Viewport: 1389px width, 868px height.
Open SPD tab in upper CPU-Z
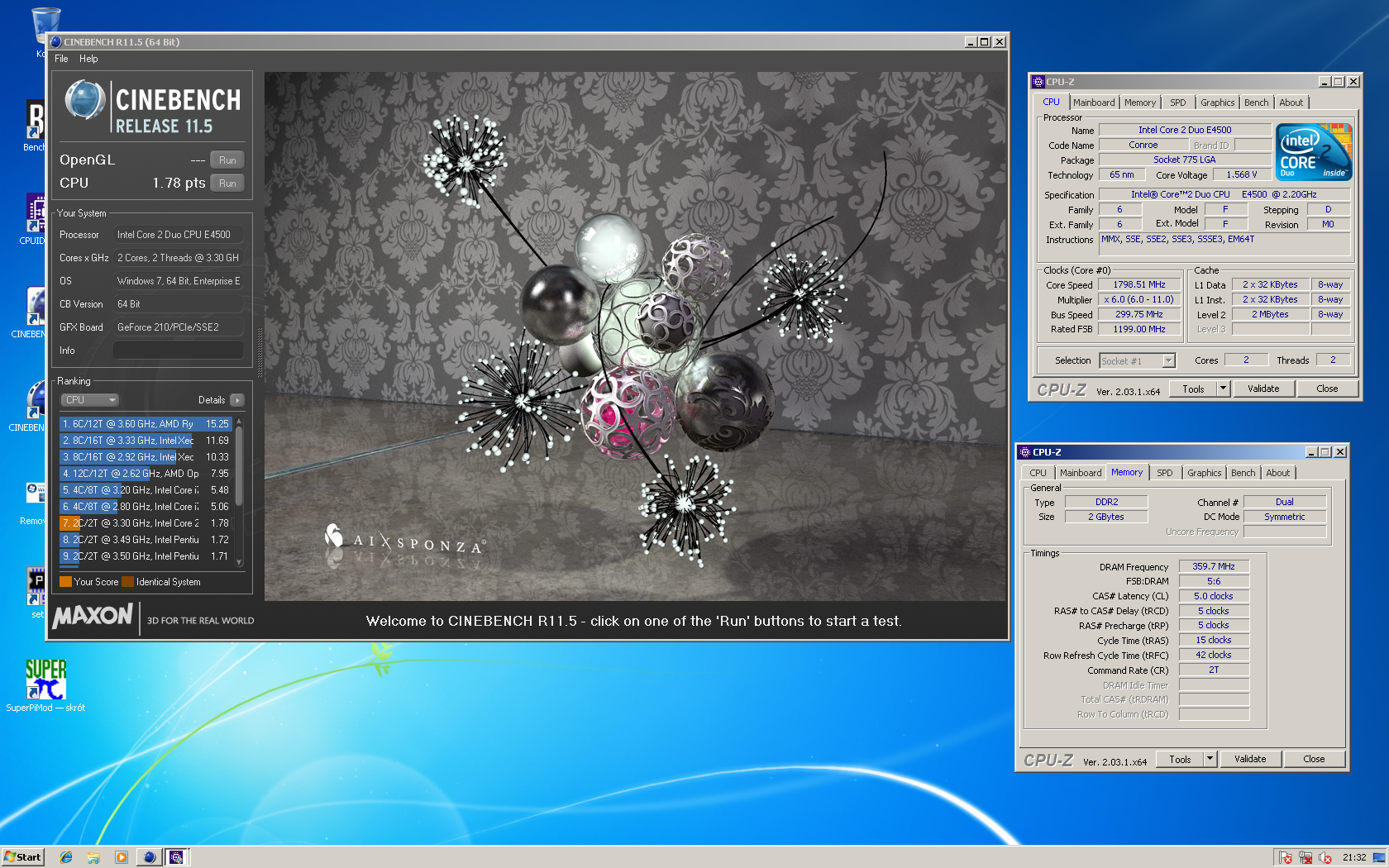[1178, 103]
